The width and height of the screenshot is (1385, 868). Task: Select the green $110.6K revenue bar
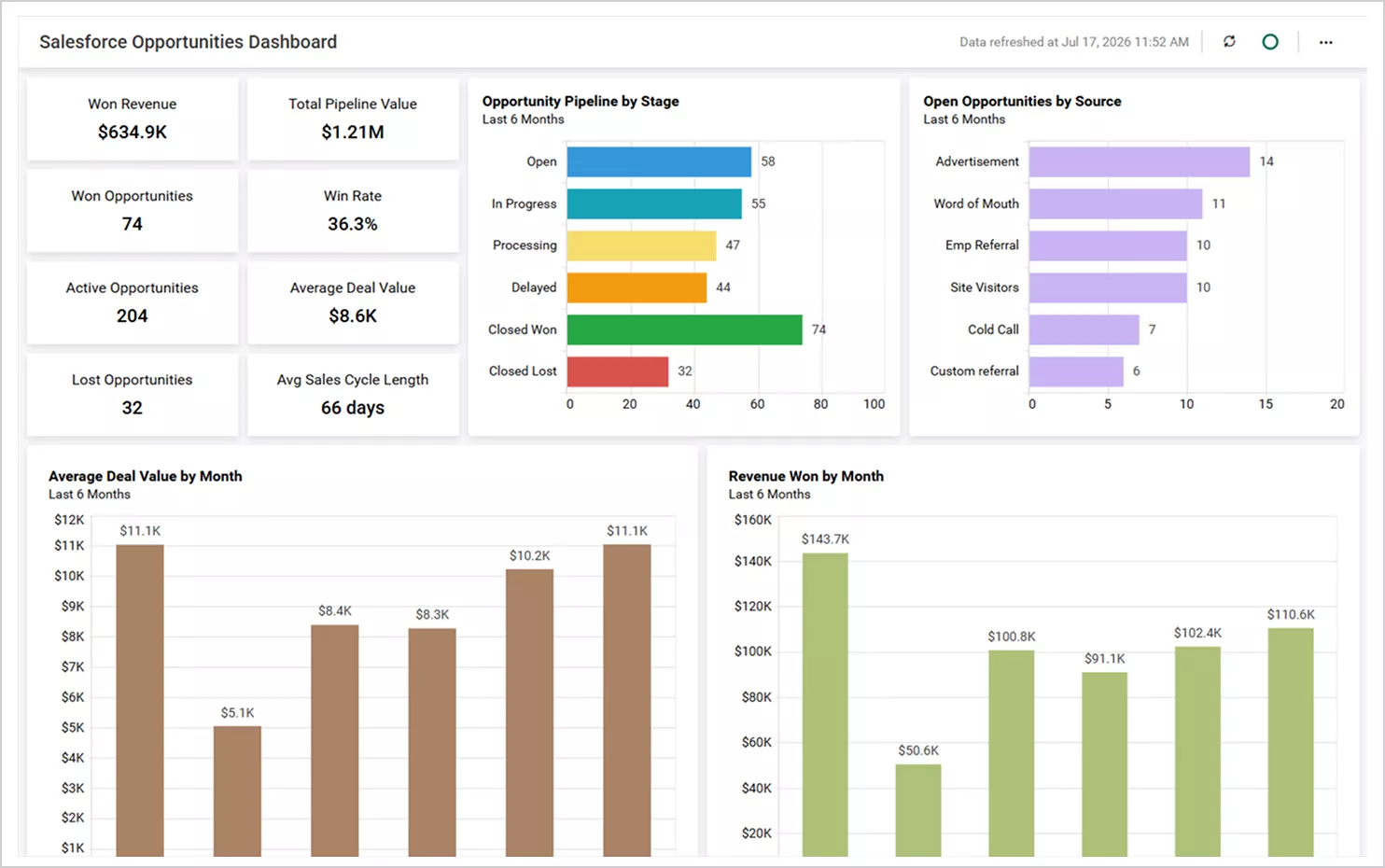click(x=1291, y=742)
